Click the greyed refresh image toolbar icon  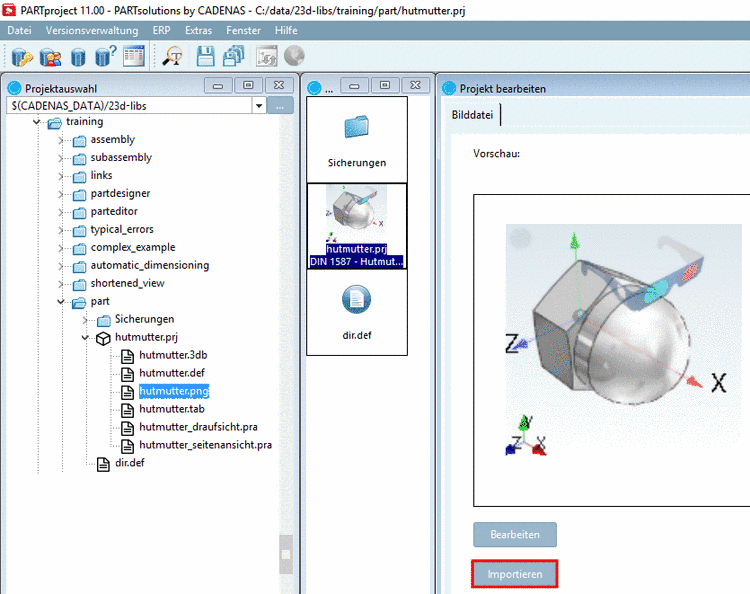(266, 56)
